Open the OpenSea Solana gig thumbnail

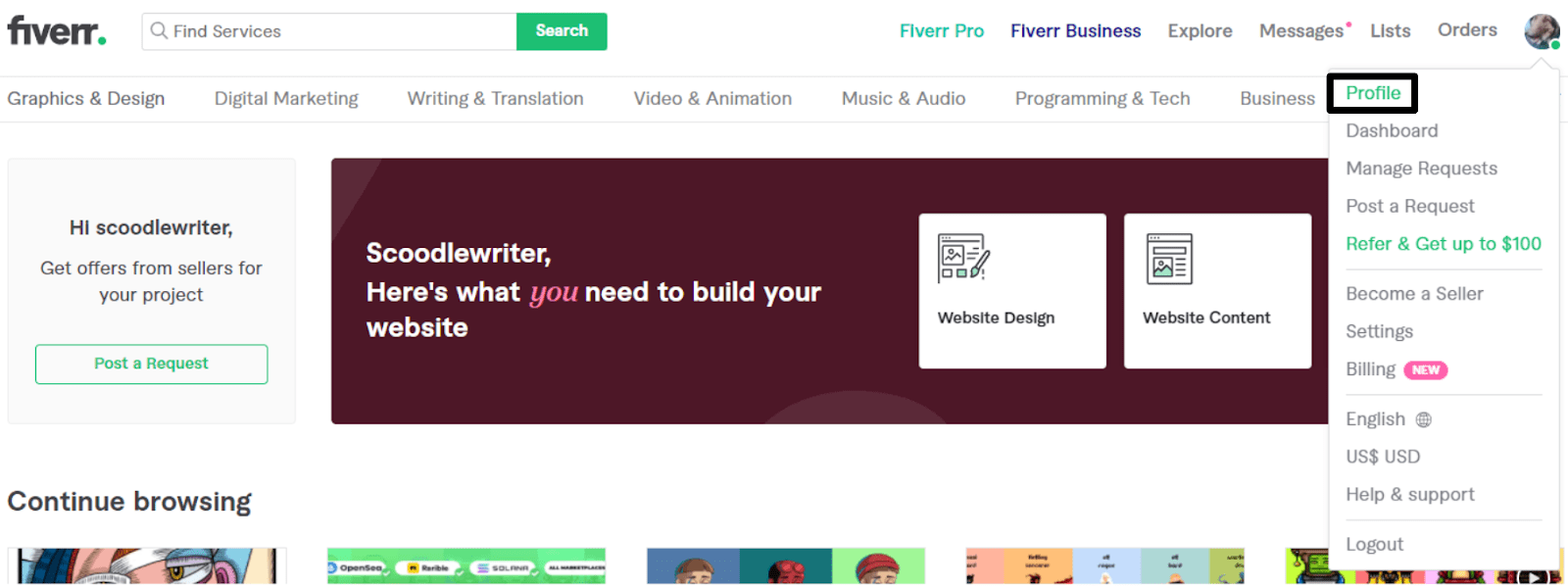pos(466,566)
